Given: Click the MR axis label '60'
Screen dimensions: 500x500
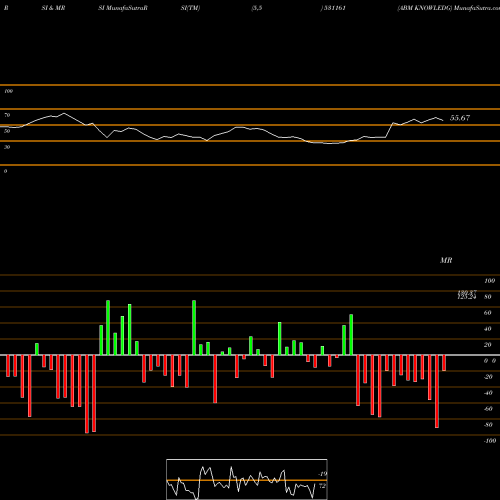Looking at the screenshot, I should click(488, 313).
